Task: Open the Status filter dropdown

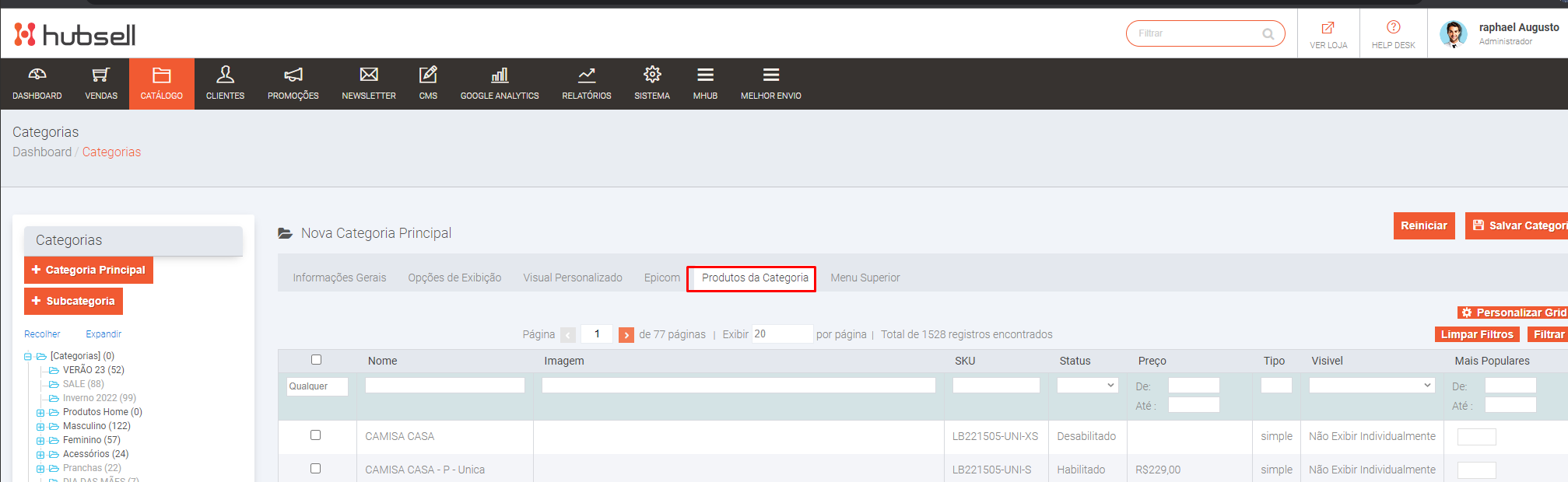Action: [1087, 386]
